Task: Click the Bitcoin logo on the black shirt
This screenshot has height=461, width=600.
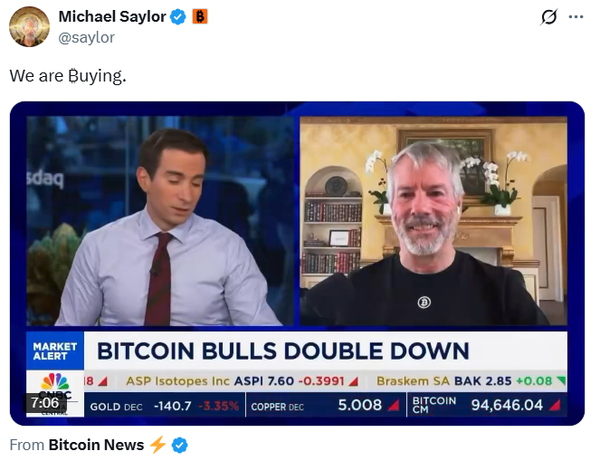Action: pos(424,302)
